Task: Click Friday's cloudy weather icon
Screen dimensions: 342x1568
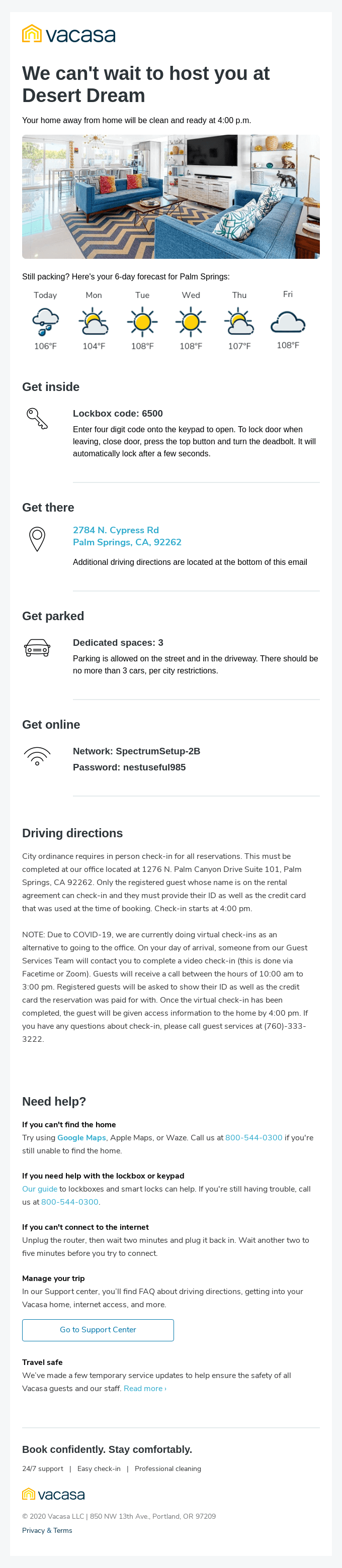Action: 288,322
